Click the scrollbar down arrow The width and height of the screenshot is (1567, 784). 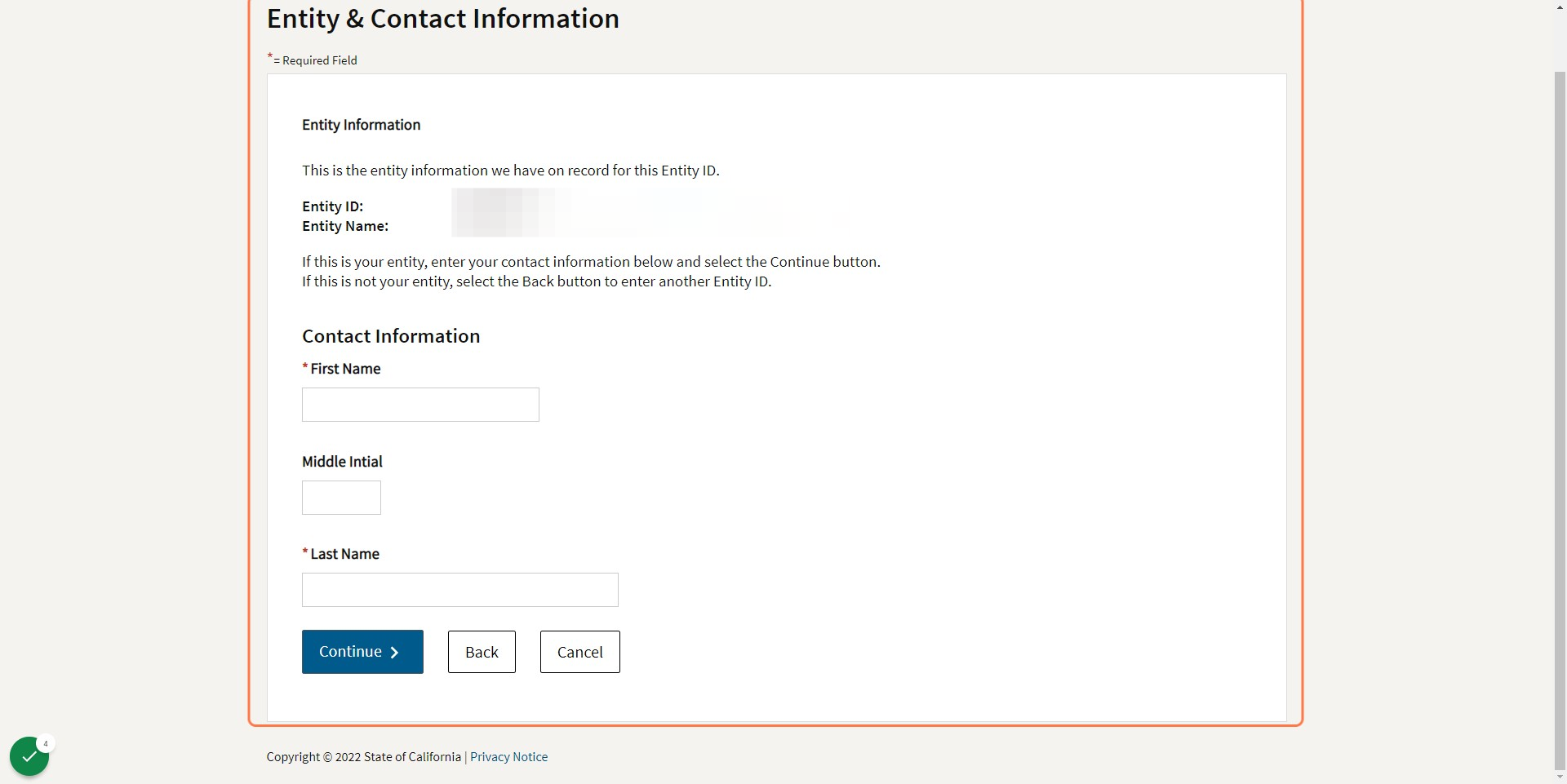[x=1560, y=776]
